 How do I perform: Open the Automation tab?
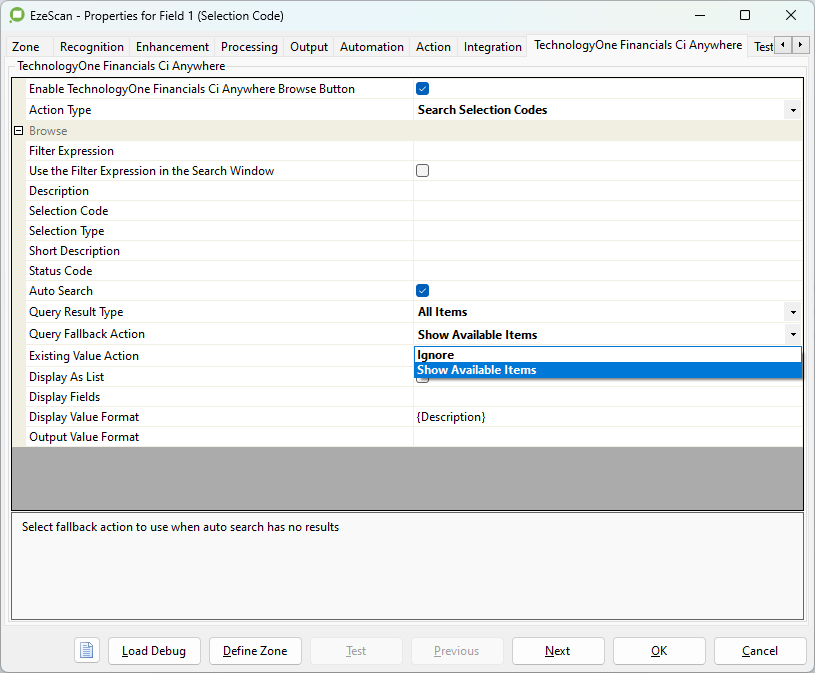(x=371, y=47)
